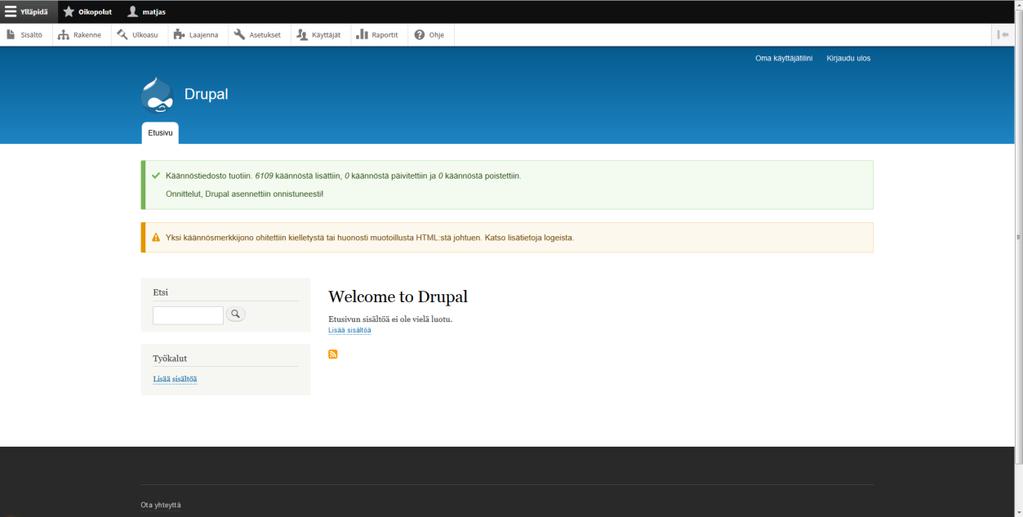The width and height of the screenshot is (1023, 517).
Task: Click the Käyttäjät people icon
Action: click(301, 35)
